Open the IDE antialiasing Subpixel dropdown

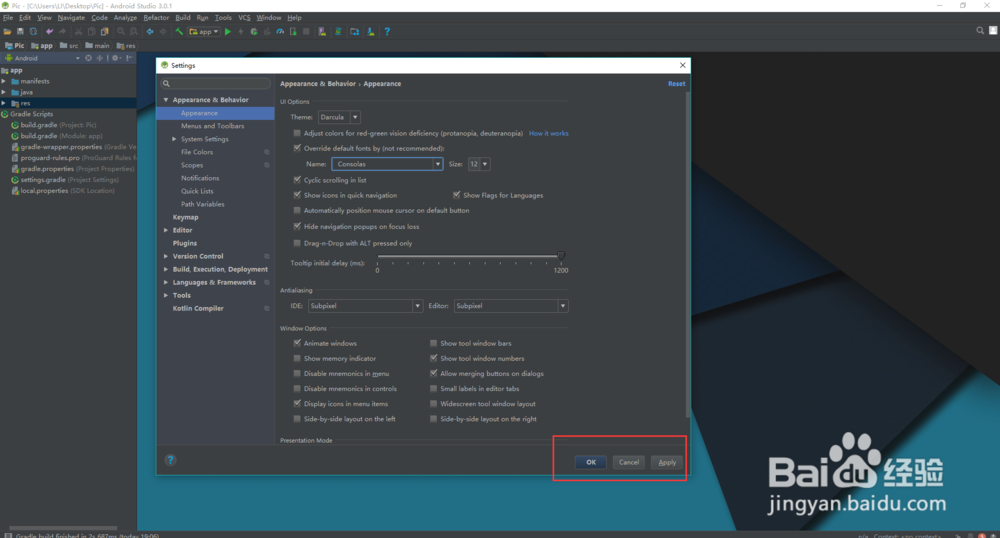[x=365, y=306]
